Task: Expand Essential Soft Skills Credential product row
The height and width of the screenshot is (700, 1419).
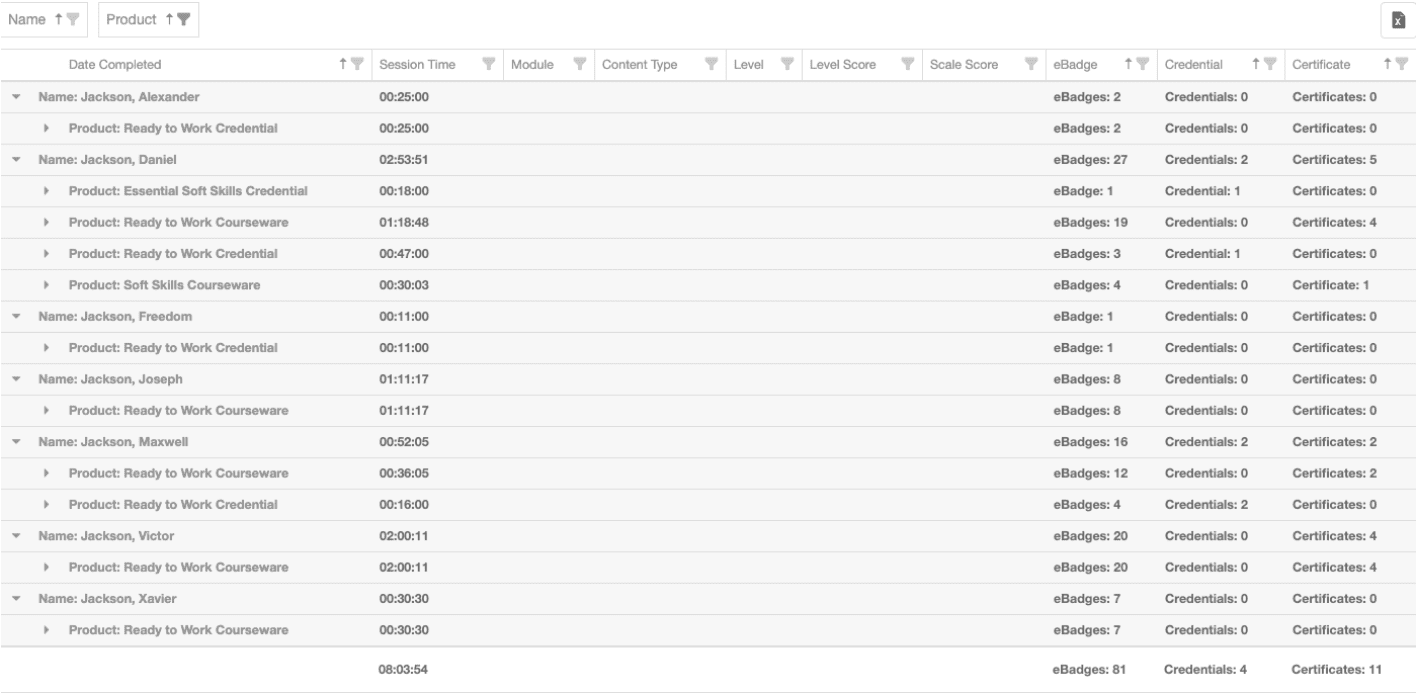Action: coord(47,191)
